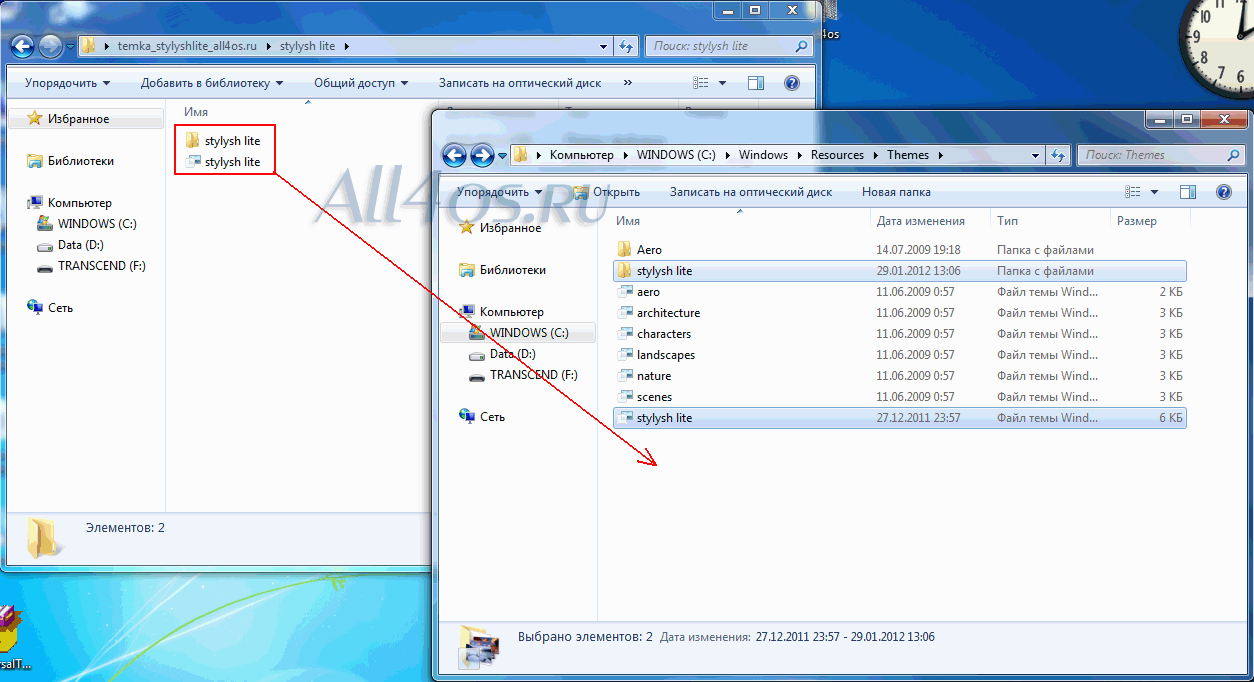Open help in the stylysh lite window

pyautogui.click(x=792, y=83)
